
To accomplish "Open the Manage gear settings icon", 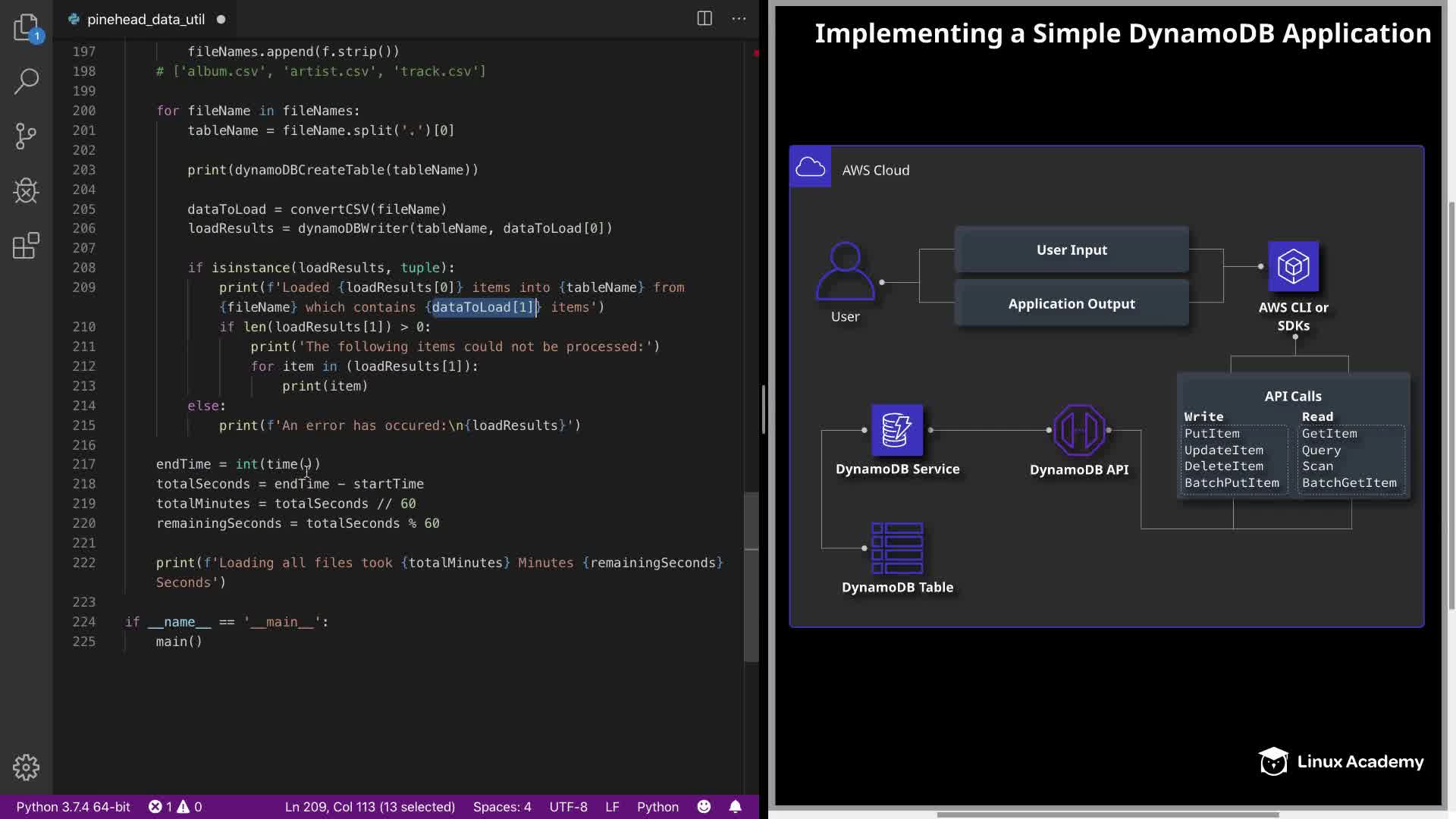I will [26, 767].
